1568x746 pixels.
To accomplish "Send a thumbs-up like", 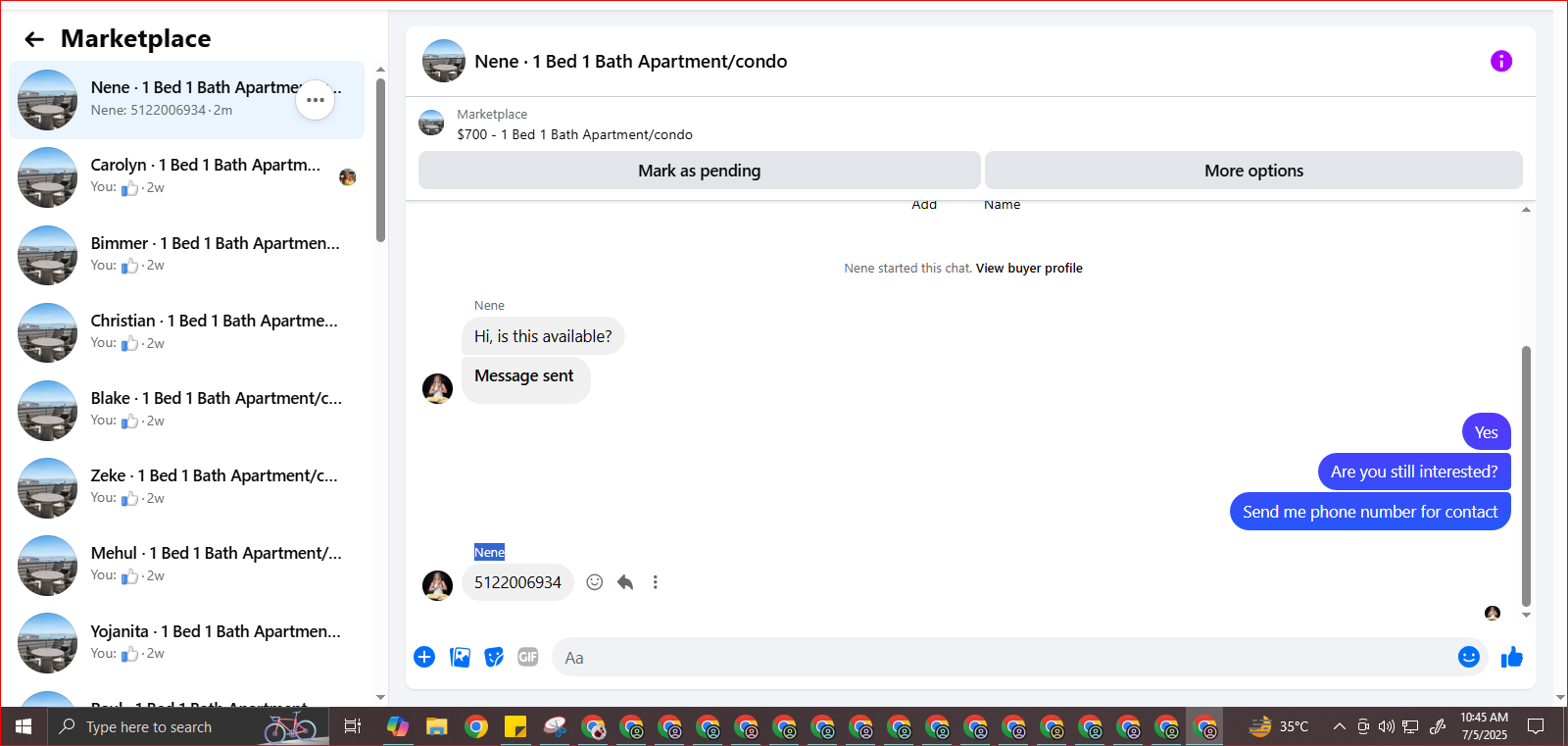I will [x=1511, y=657].
